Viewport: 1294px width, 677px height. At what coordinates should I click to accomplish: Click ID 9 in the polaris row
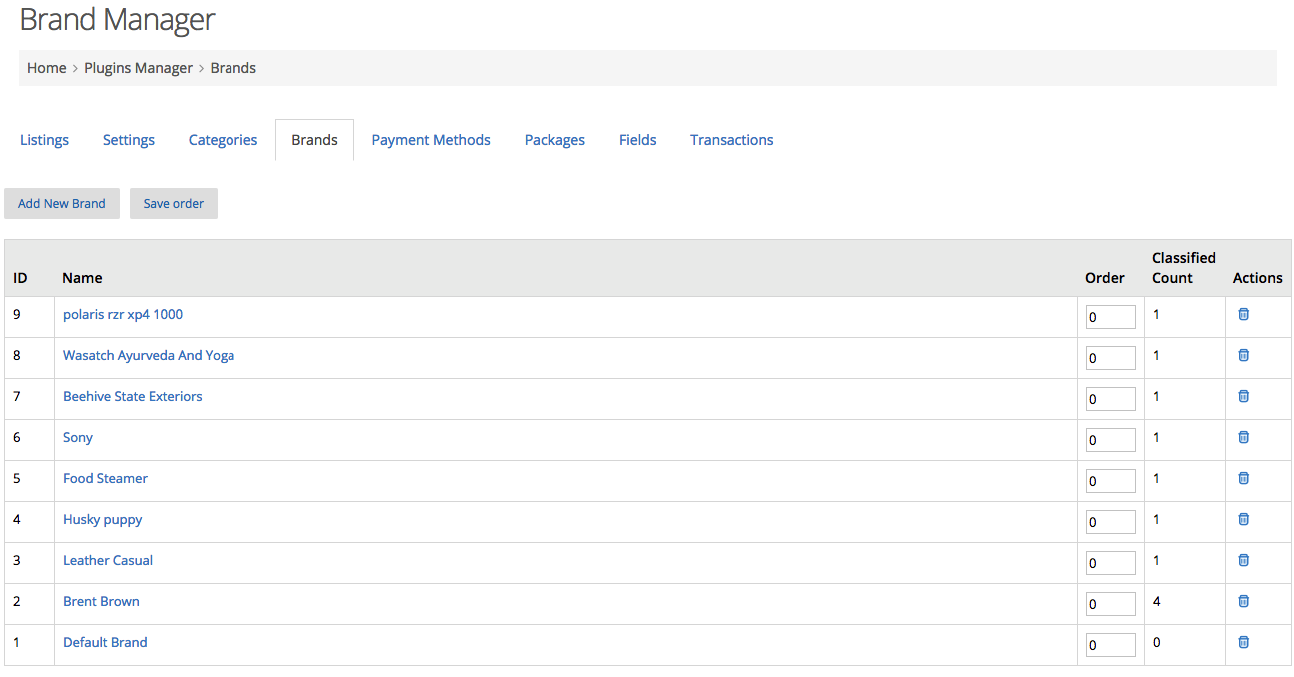[x=17, y=314]
